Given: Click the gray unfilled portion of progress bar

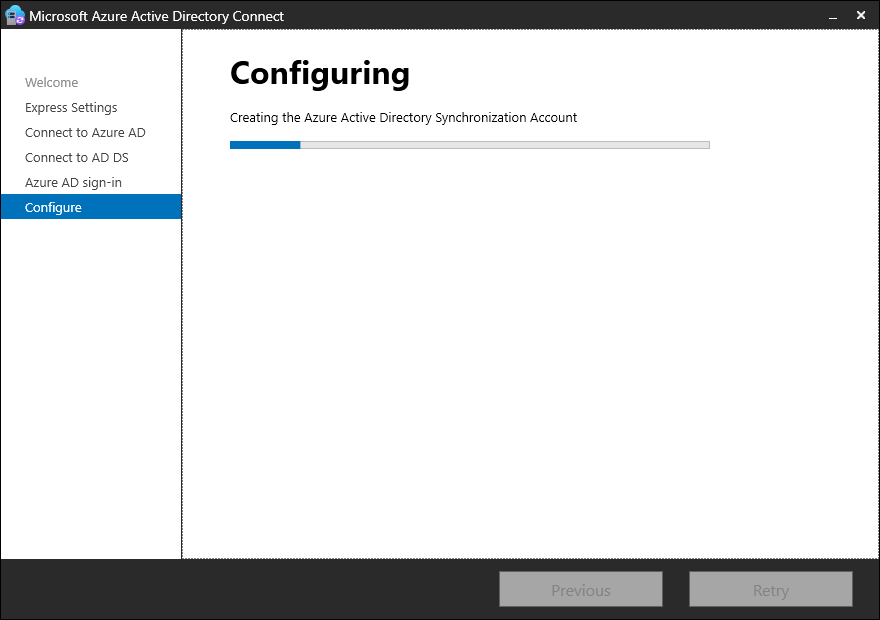Looking at the screenshot, I should point(505,145).
